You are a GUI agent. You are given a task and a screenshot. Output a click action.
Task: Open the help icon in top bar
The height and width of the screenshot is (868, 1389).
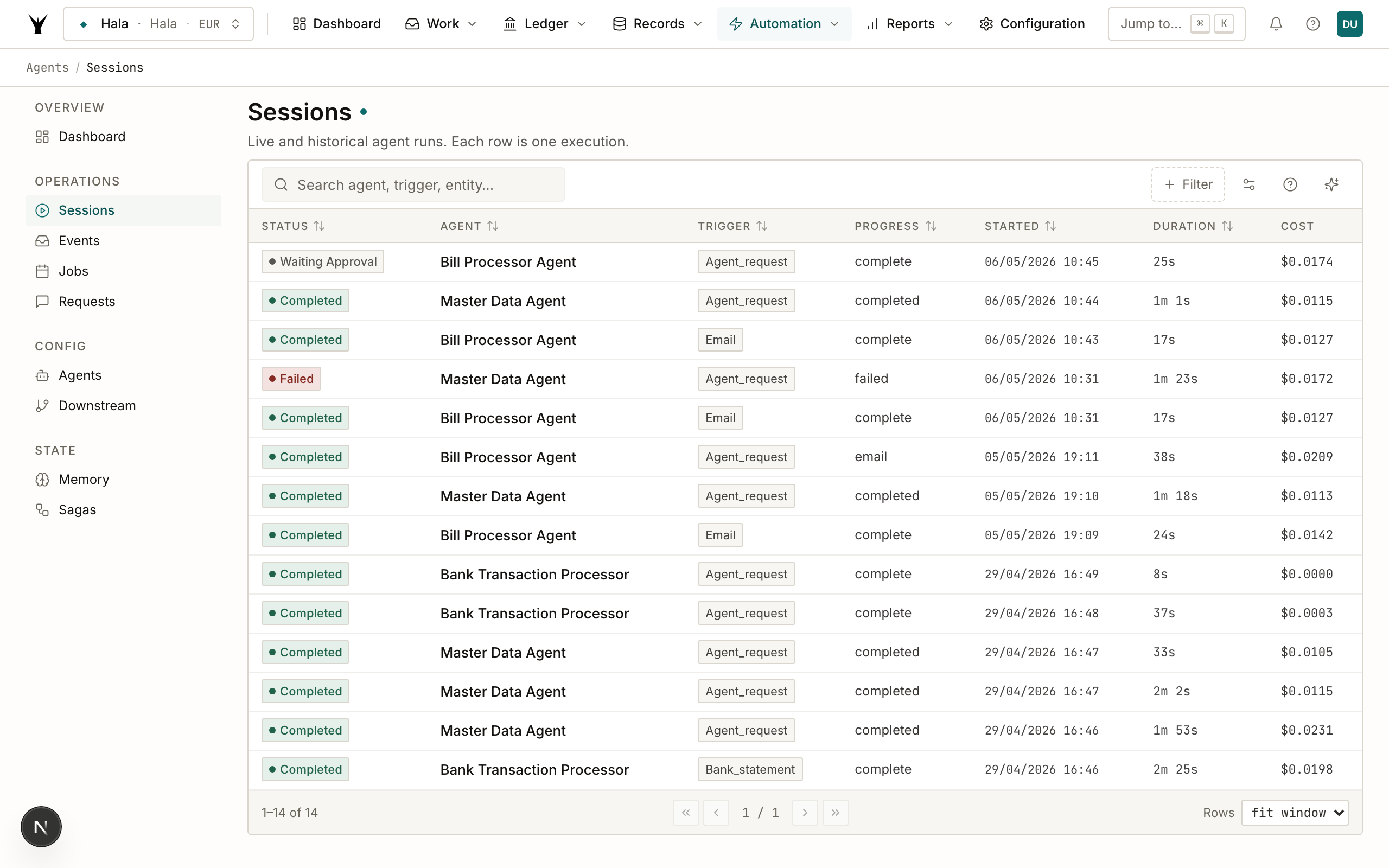[1312, 23]
